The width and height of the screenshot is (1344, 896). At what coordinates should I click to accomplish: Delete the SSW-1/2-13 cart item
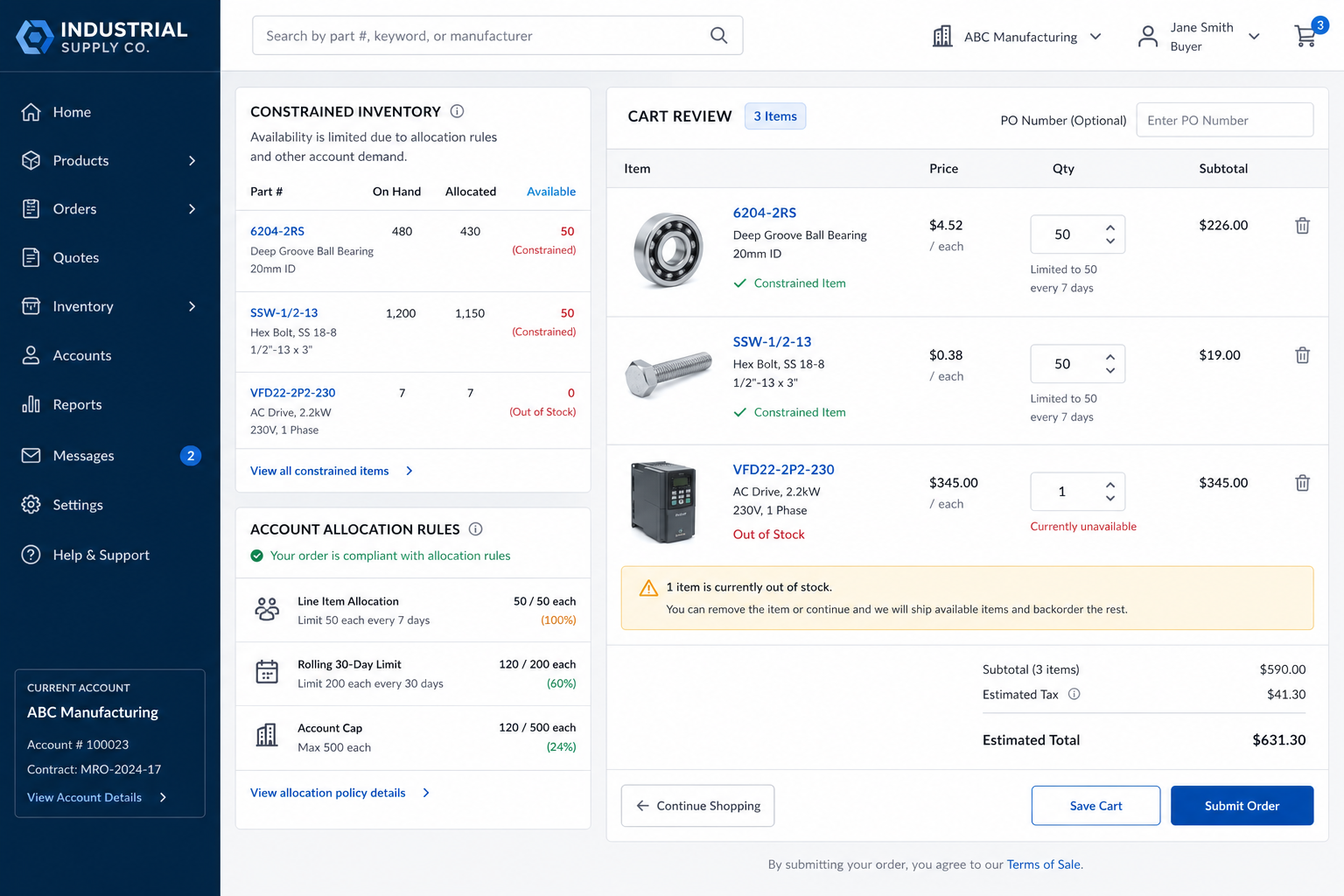click(x=1302, y=355)
